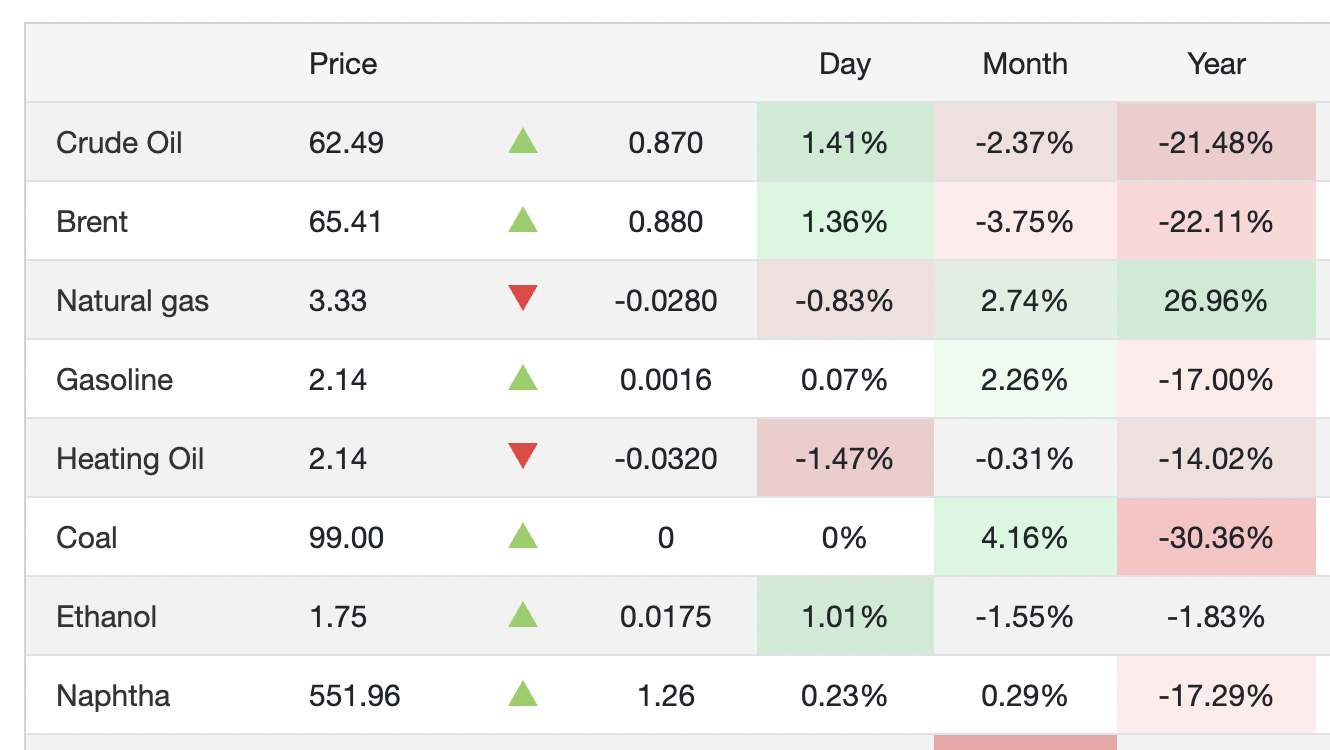Click the red down arrow in Natural gas row

523,298
